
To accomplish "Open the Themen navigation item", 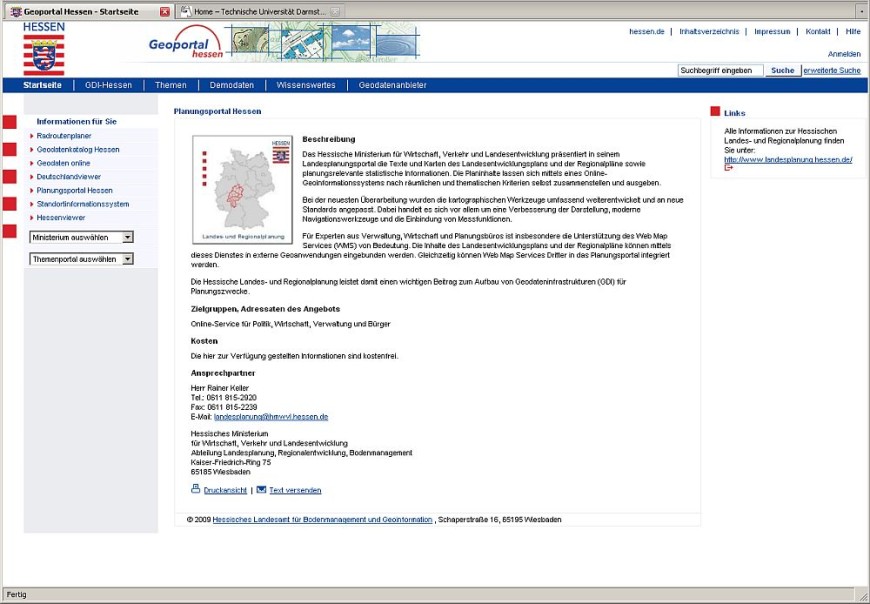I will click(170, 85).
